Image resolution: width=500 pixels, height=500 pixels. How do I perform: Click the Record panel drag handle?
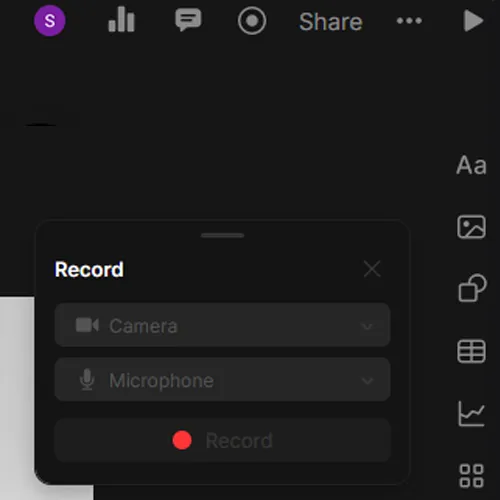point(222,235)
